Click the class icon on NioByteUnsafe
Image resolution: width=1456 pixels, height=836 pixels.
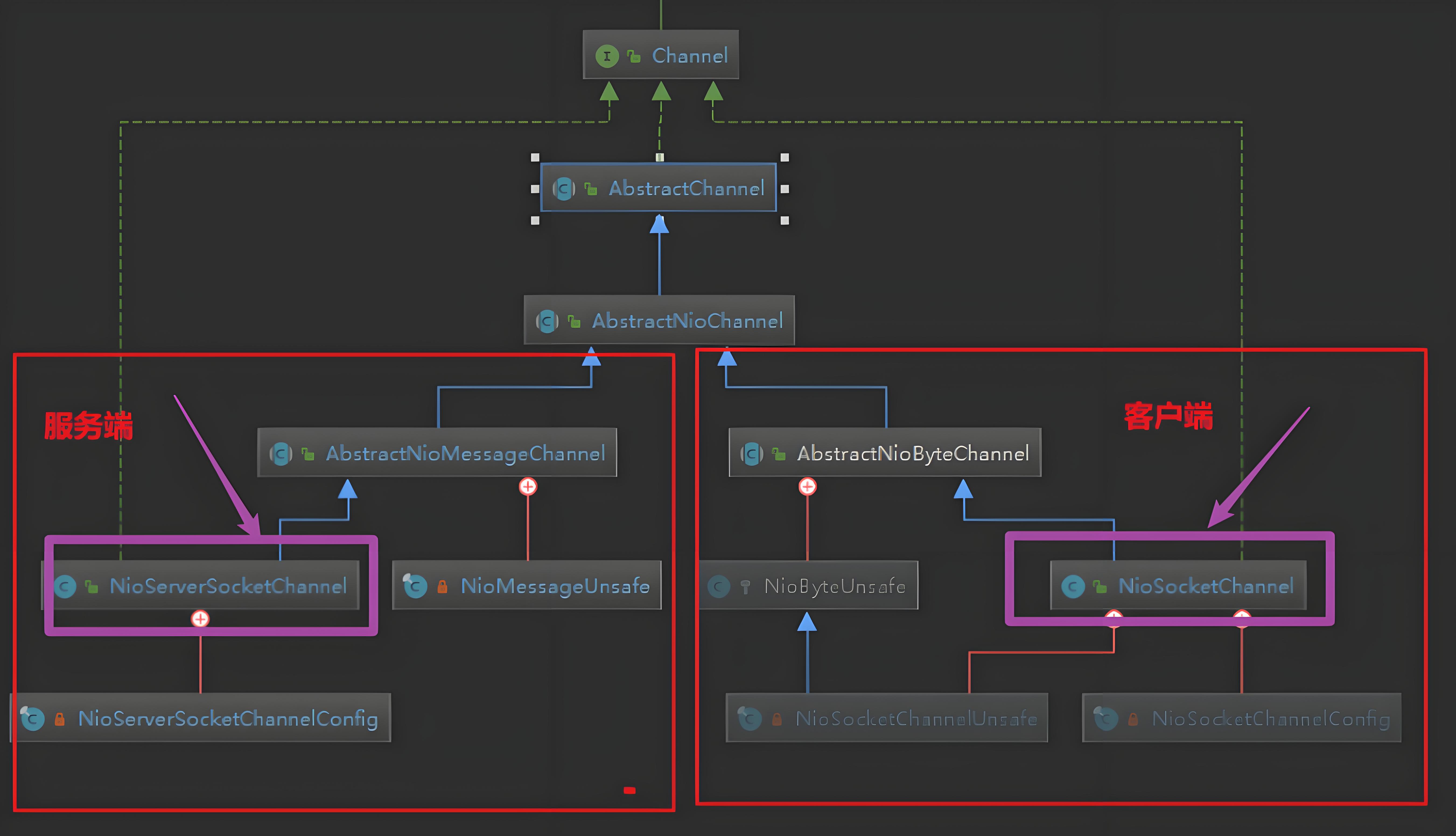[x=719, y=586]
